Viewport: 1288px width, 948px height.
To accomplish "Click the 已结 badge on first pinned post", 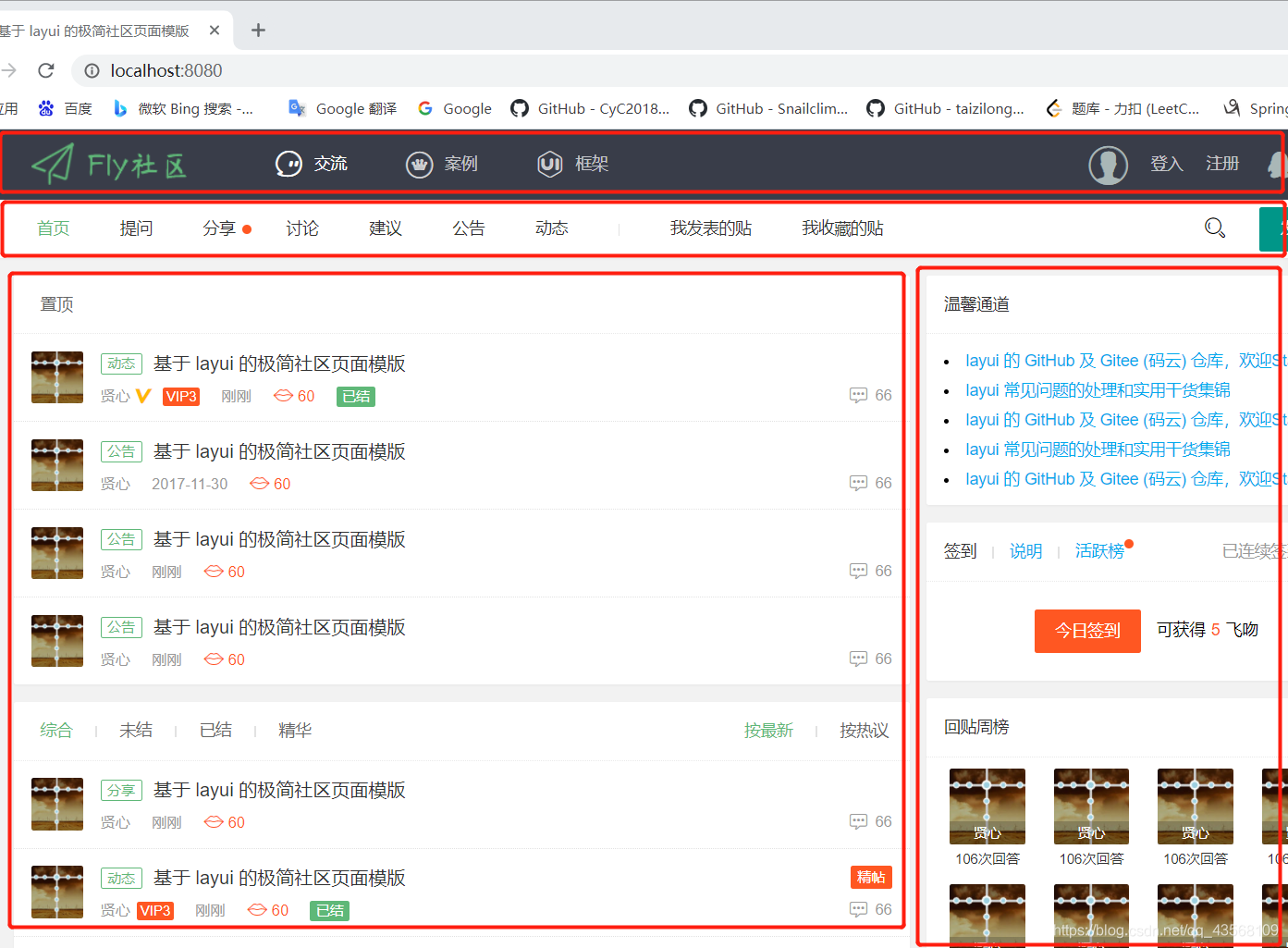I will click(x=356, y=397).
